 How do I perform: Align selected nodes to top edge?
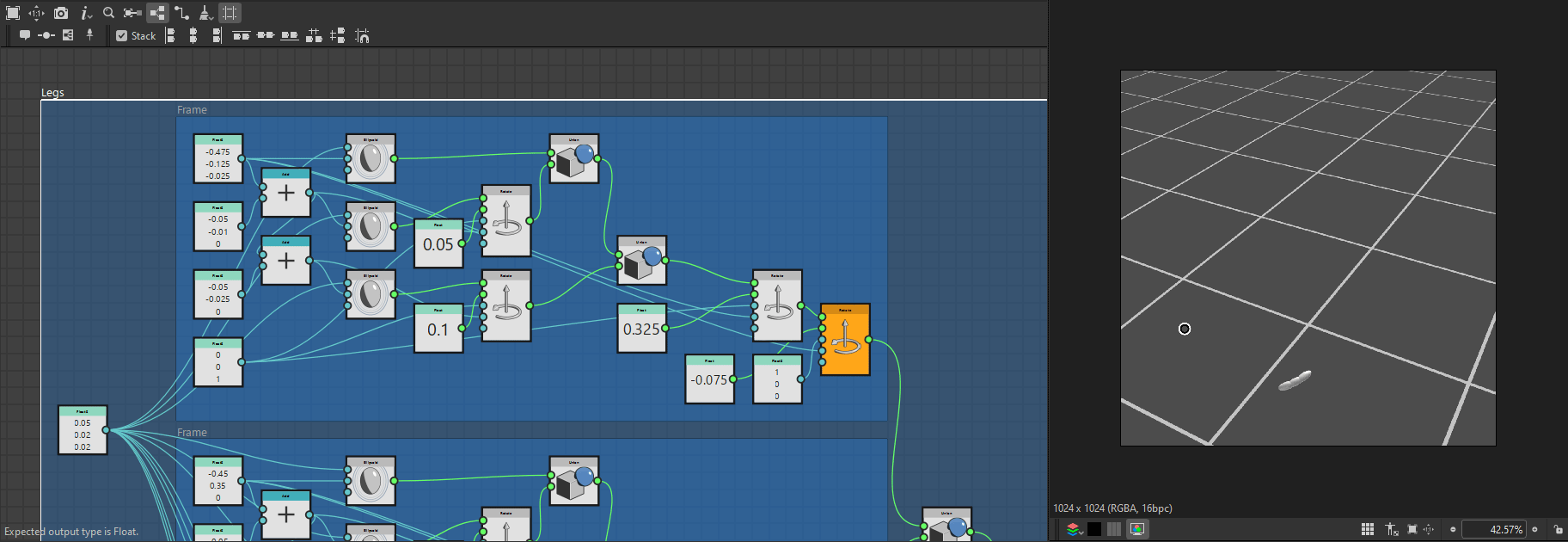click(x=242, y=35)
